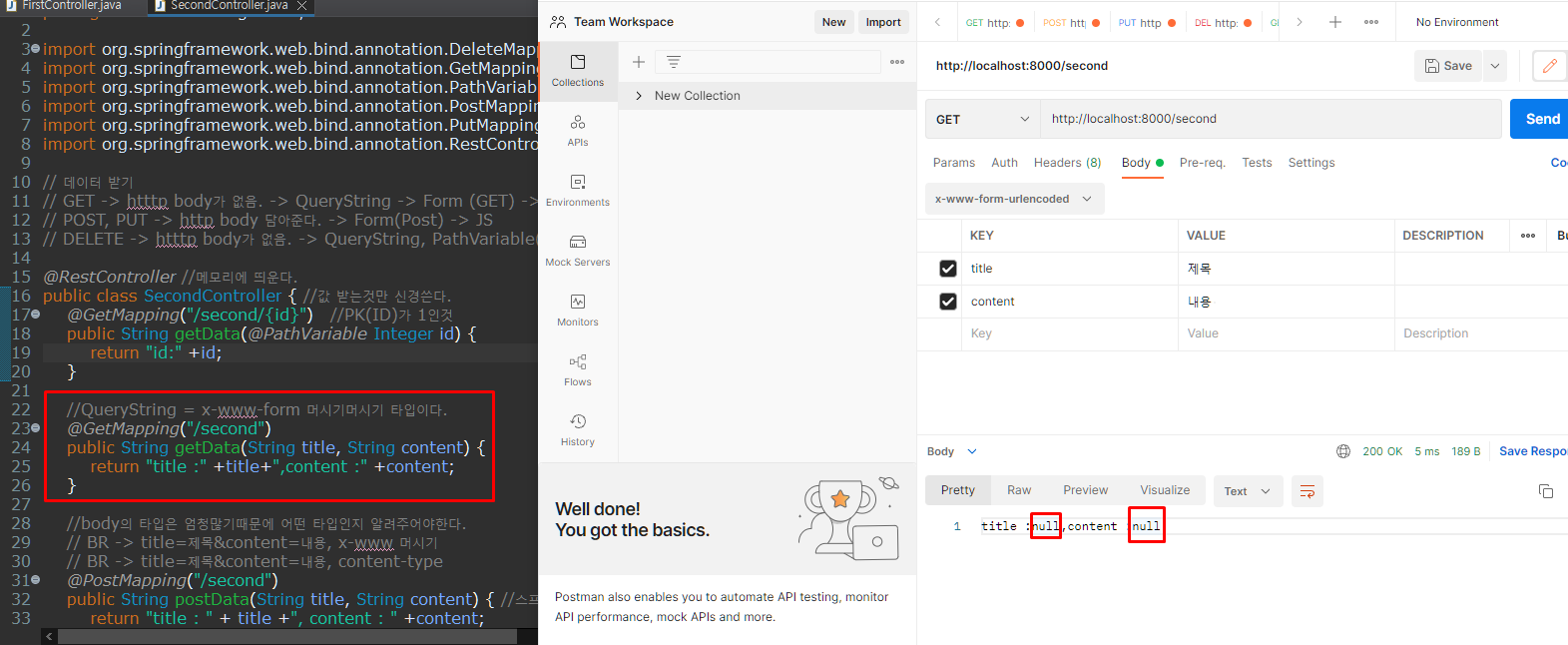Open the response Body section dropdown
This screenshot has height=645, width=1568.
tap(952, 451)
